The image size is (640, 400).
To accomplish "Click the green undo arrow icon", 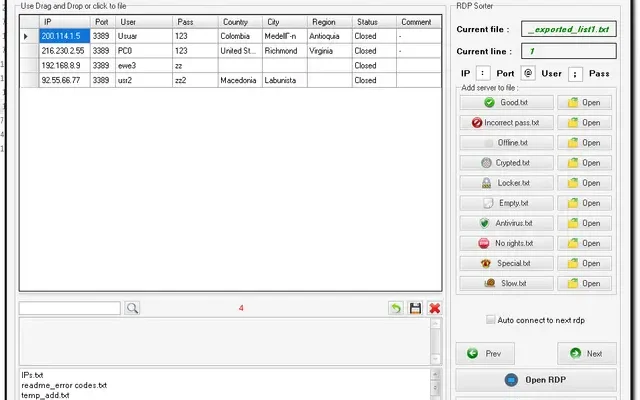I will click(x=396, y=308).
